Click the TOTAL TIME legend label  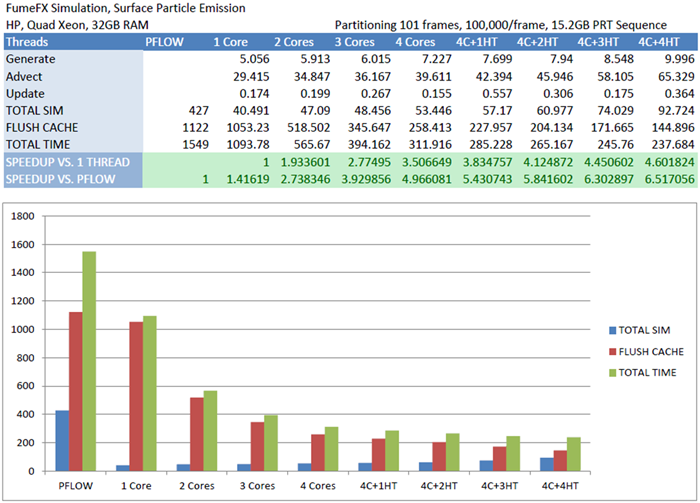coord(647,373)
